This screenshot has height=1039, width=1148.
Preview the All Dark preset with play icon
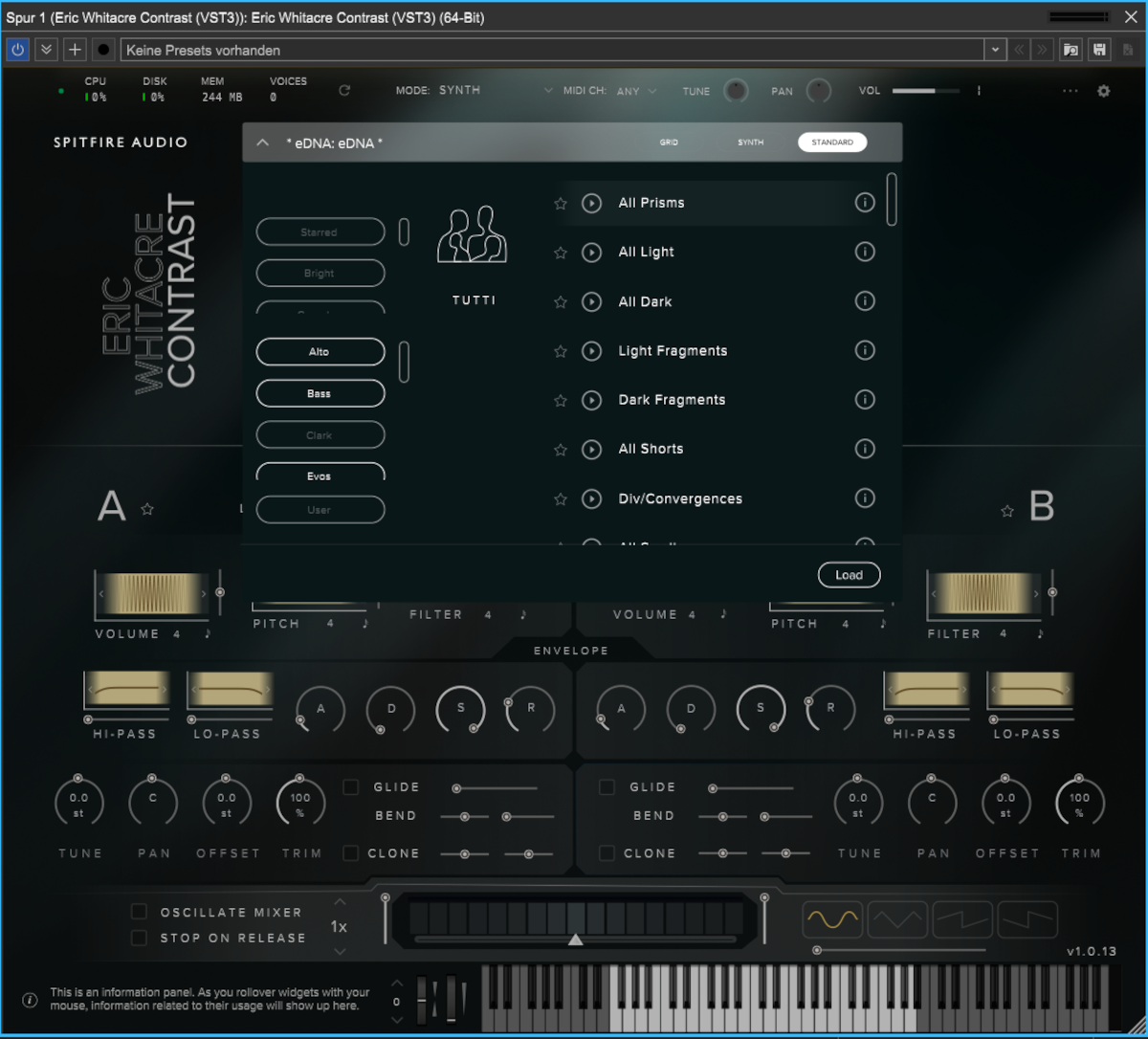(591, 301)
